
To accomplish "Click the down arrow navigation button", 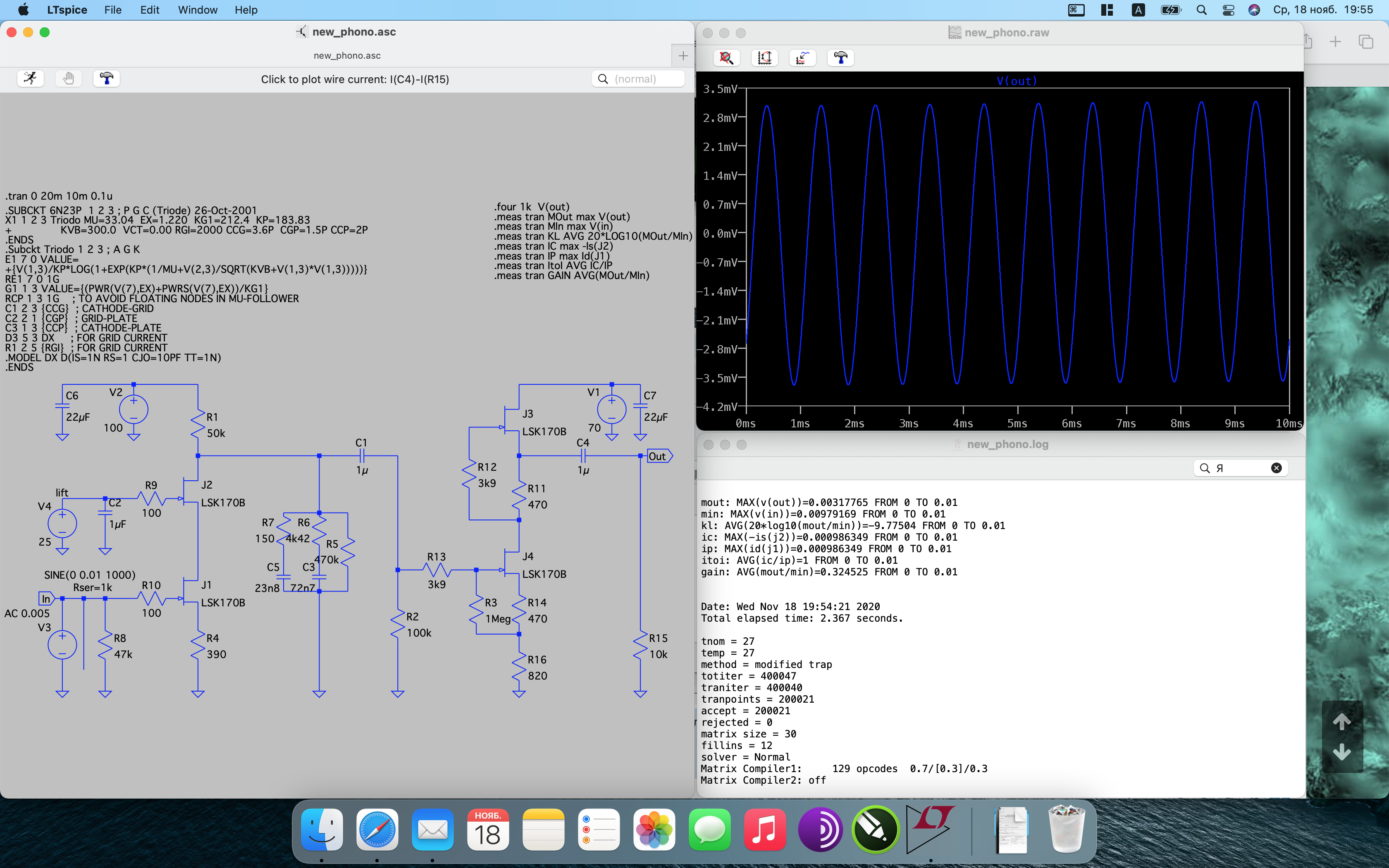I will (1341, 752).
